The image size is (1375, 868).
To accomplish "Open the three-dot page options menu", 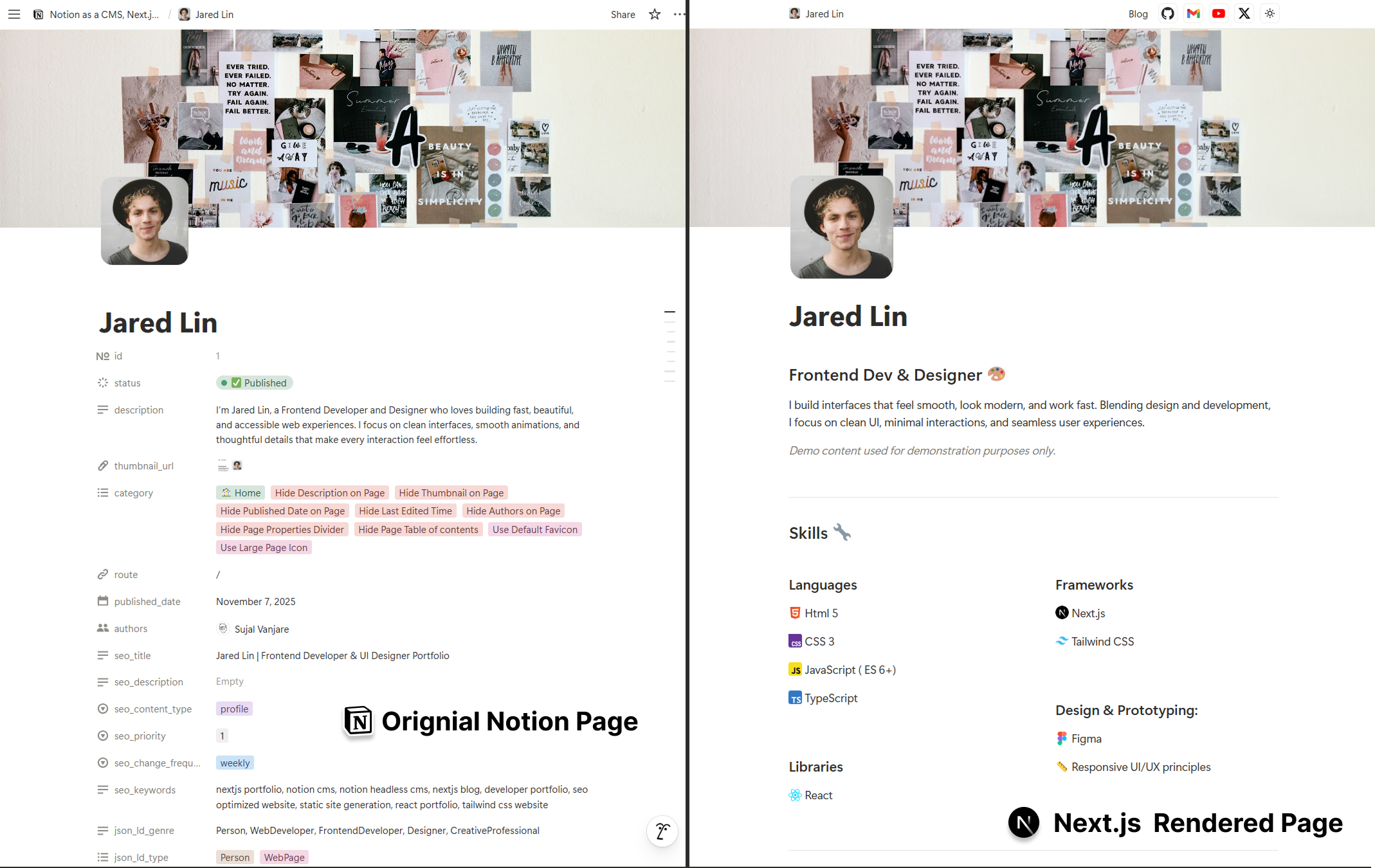I will tap(678, 14).
